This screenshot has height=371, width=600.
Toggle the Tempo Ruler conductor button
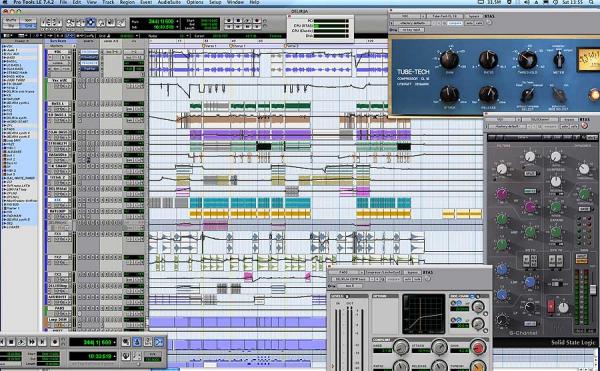pos(126,356)
